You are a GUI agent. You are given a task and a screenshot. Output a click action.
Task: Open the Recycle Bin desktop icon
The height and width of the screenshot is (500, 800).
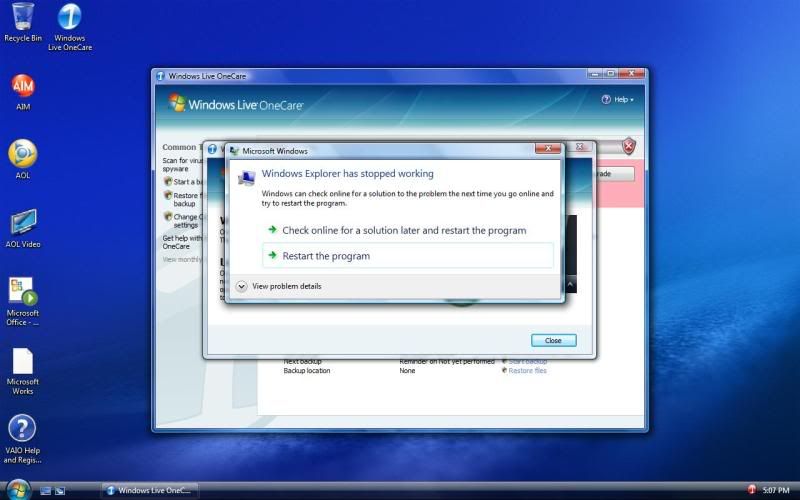click(23, 22)
